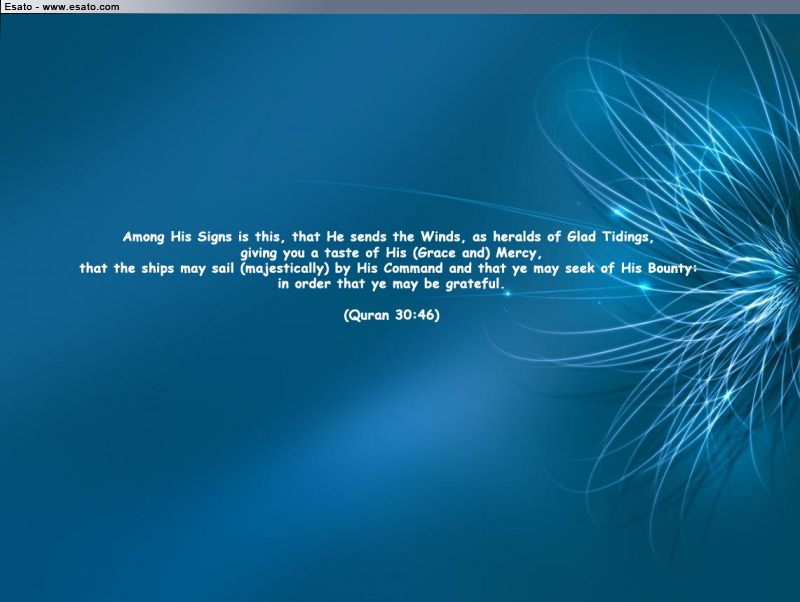Click the line 'in order that ye may be grateful.'
Image resolution: width=800 pixels, height=602 pixels.
391,284
